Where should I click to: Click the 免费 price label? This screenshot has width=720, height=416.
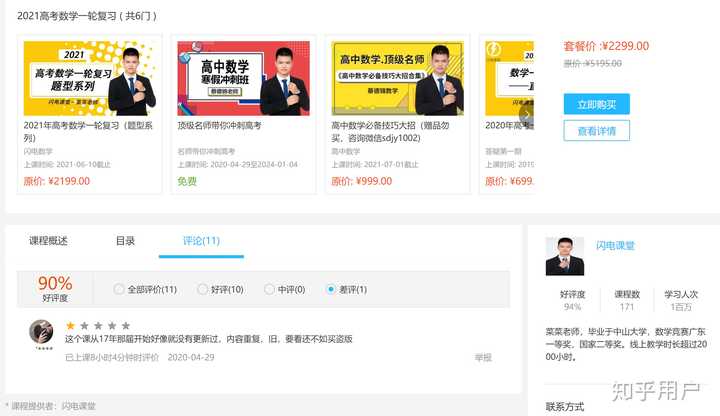tap(187, 181)
